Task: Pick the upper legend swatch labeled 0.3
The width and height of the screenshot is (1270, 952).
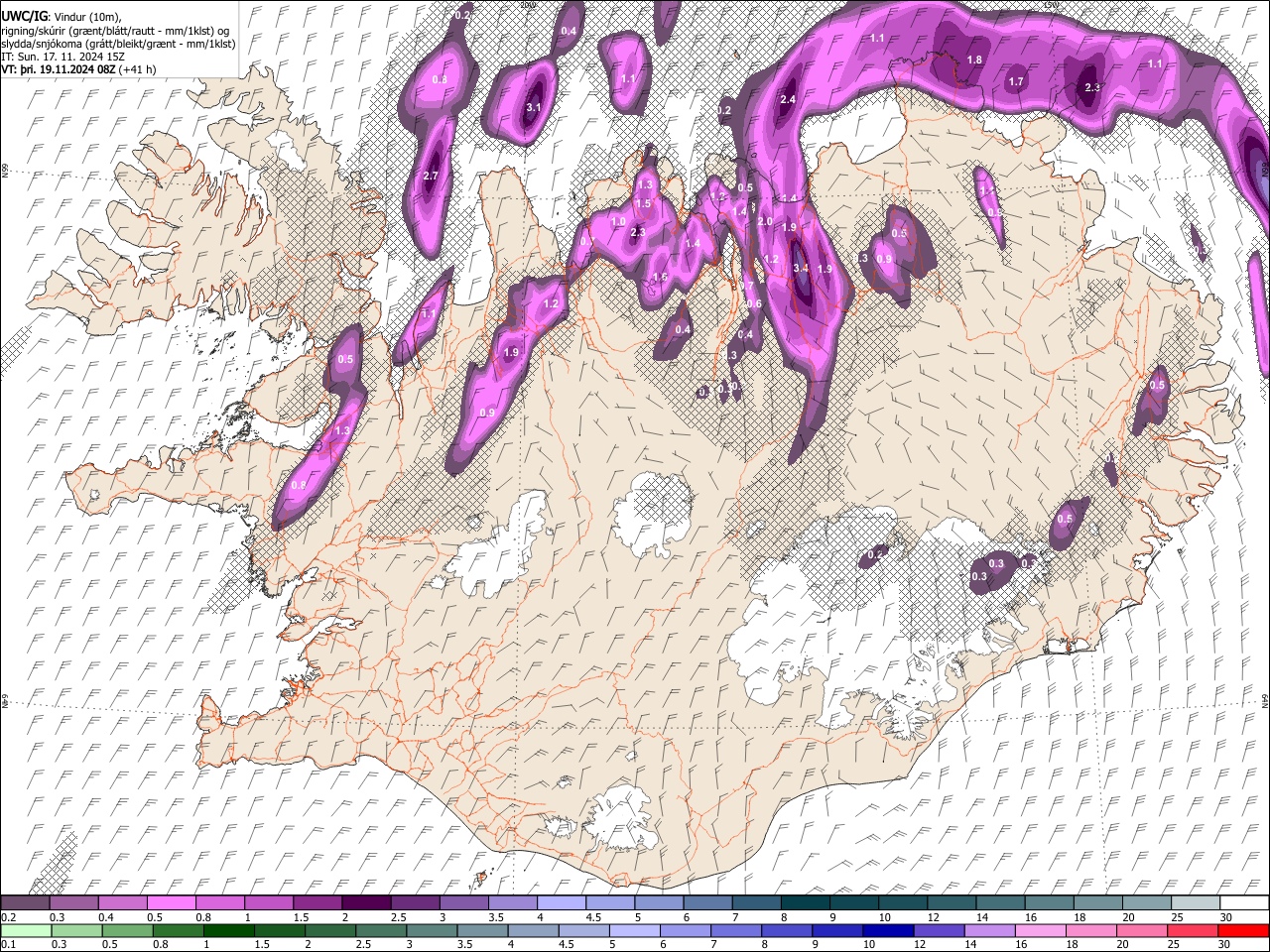Action: pos(73,902)
